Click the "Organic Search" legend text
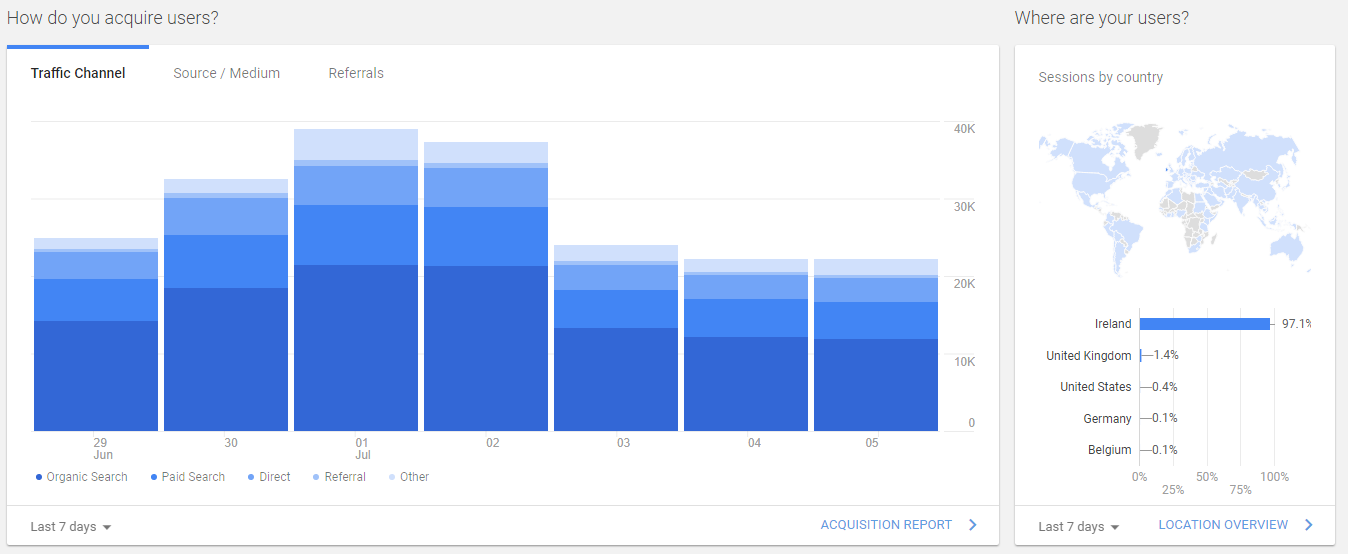 click(87, 477)
